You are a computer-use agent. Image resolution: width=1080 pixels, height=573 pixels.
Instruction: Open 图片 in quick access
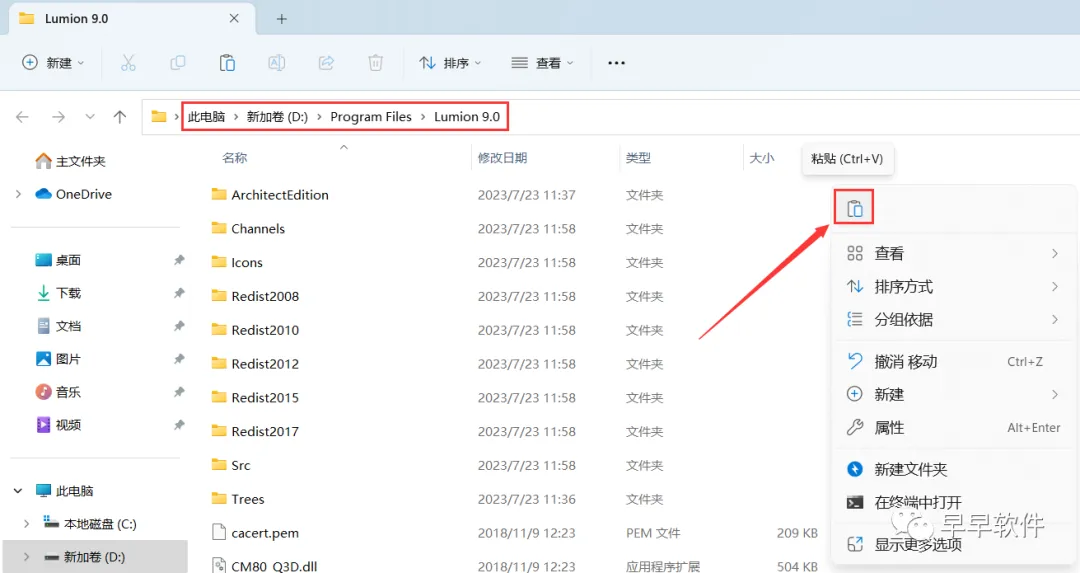pyautogui.click(x=59, y=360)
